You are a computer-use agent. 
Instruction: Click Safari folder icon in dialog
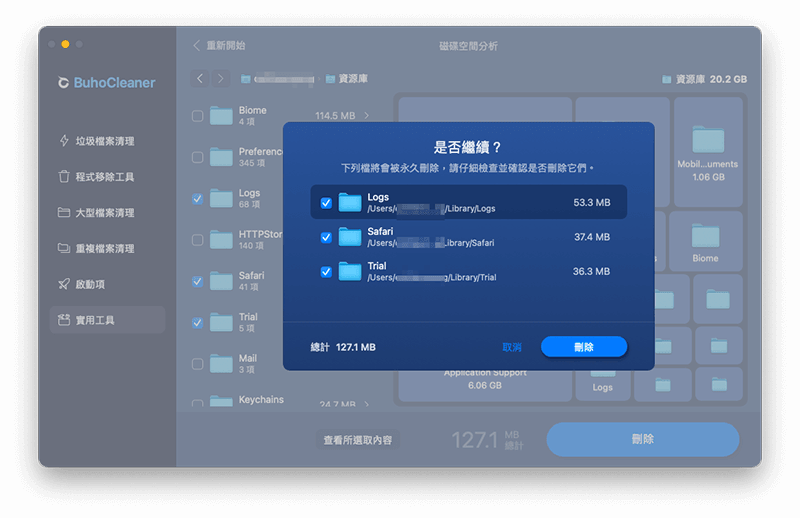pyautogui.click(x=350, y=237)
